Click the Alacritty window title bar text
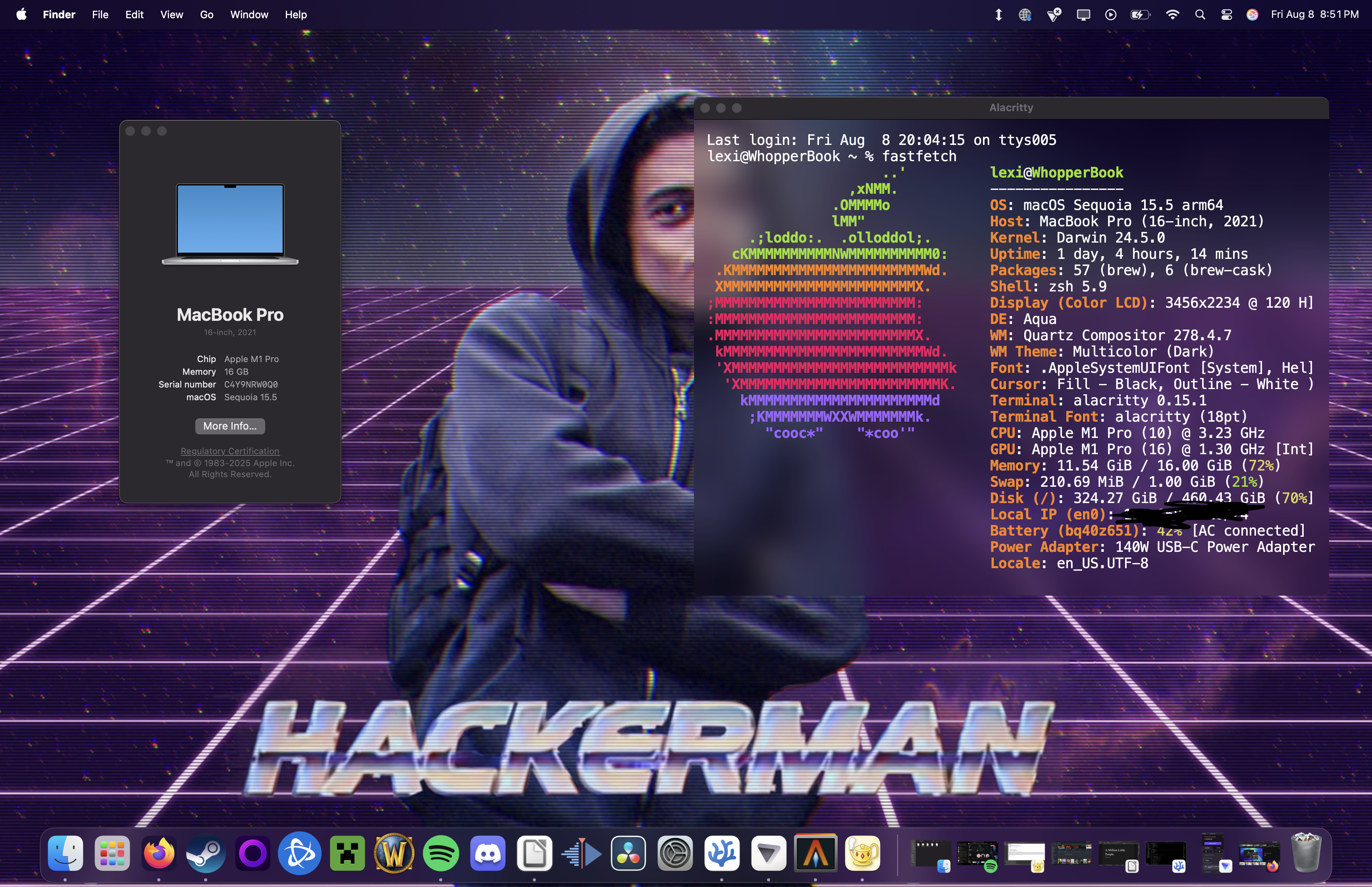This screenshot has height=887, width=1372. point(1011,108)
